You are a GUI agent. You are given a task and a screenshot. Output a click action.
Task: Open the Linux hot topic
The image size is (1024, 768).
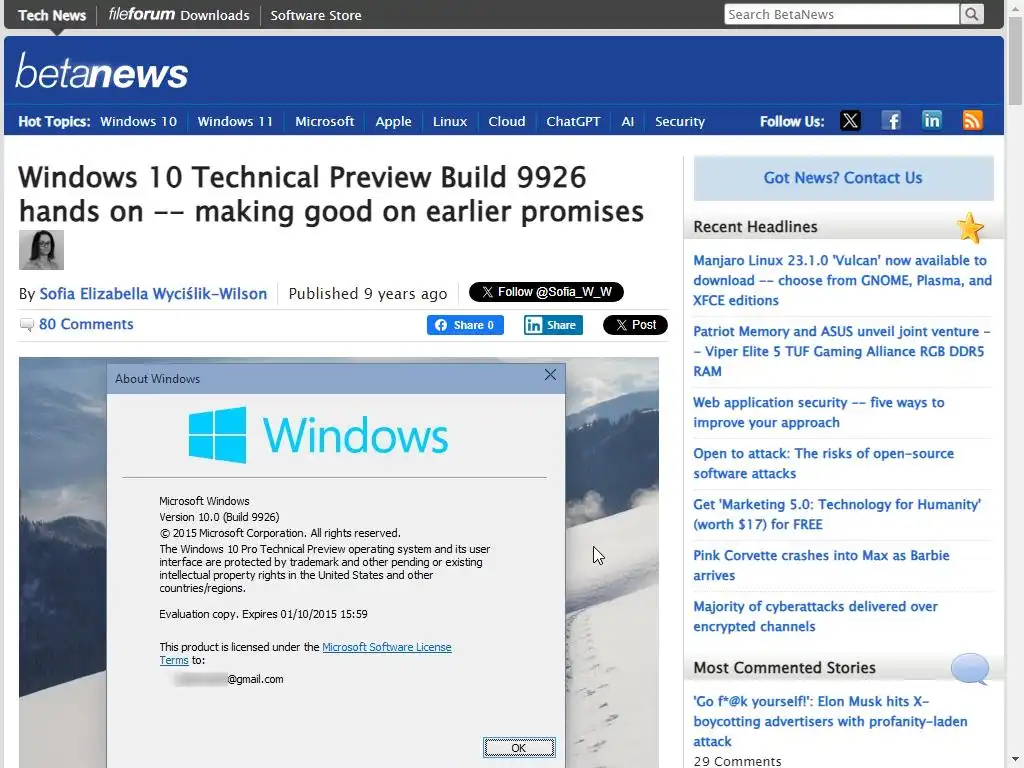click(x=450, y=121)
